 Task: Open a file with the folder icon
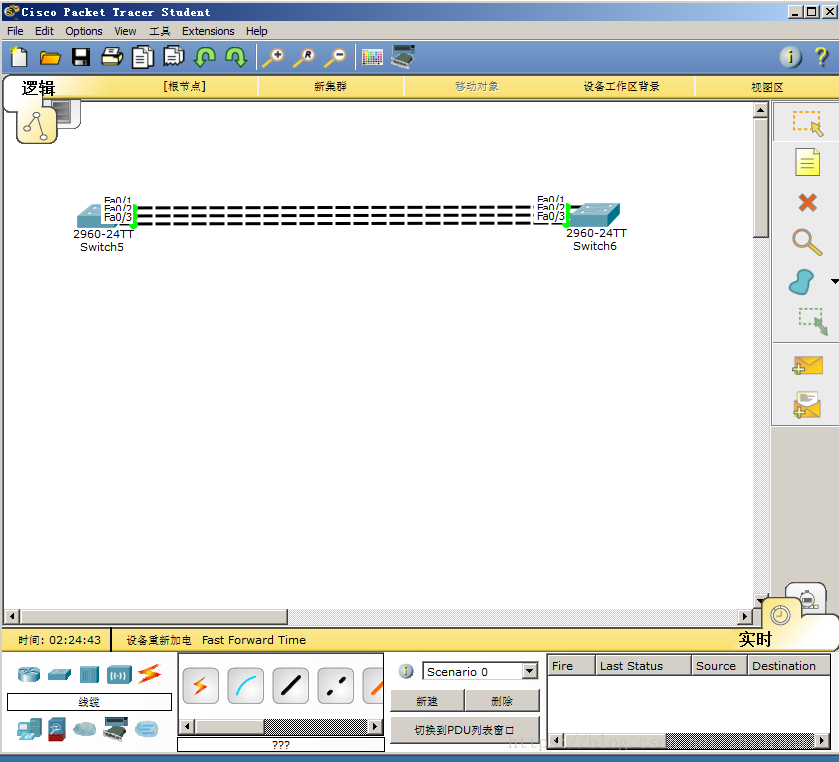[x=50, y=57]
